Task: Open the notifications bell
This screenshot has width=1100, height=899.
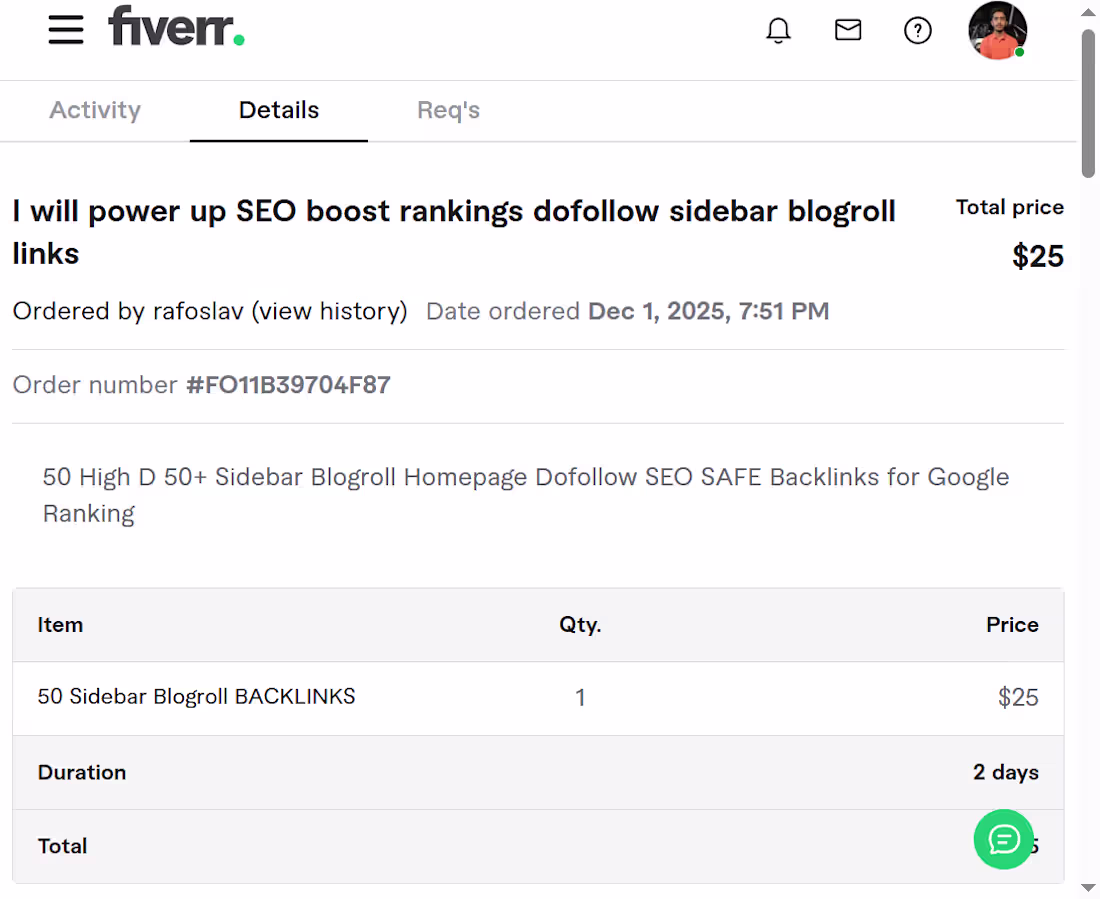Action: coord(778,30)
